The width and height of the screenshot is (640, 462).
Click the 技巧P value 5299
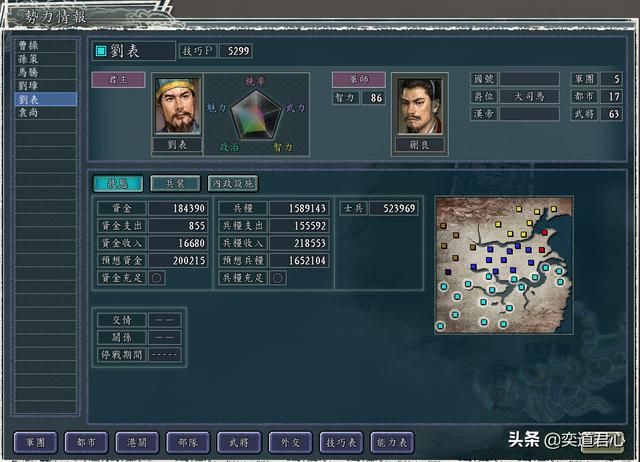coord(236,51)
